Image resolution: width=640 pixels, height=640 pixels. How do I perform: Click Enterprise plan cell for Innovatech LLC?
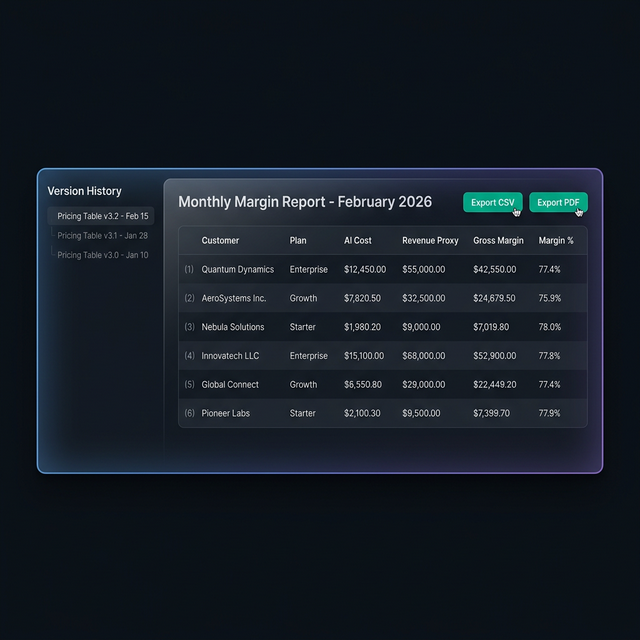pos(309,356)
